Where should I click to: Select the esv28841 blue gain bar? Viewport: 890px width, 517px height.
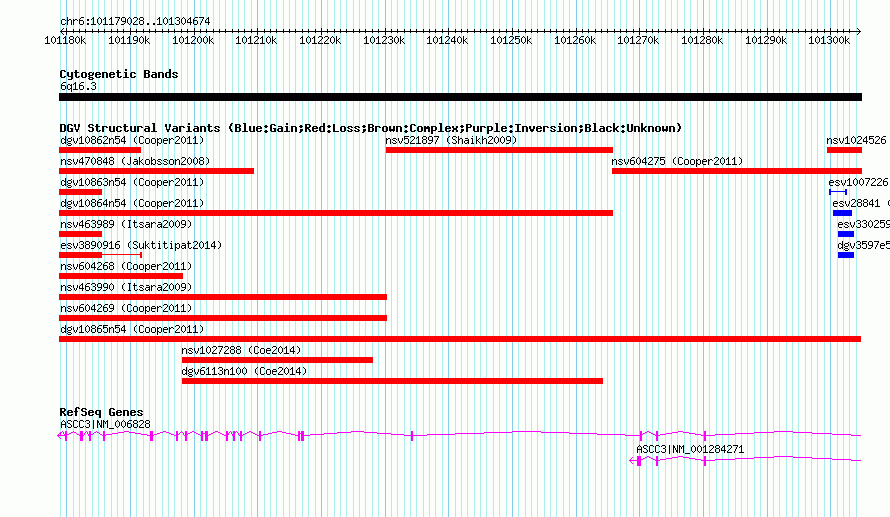(842, 213)
